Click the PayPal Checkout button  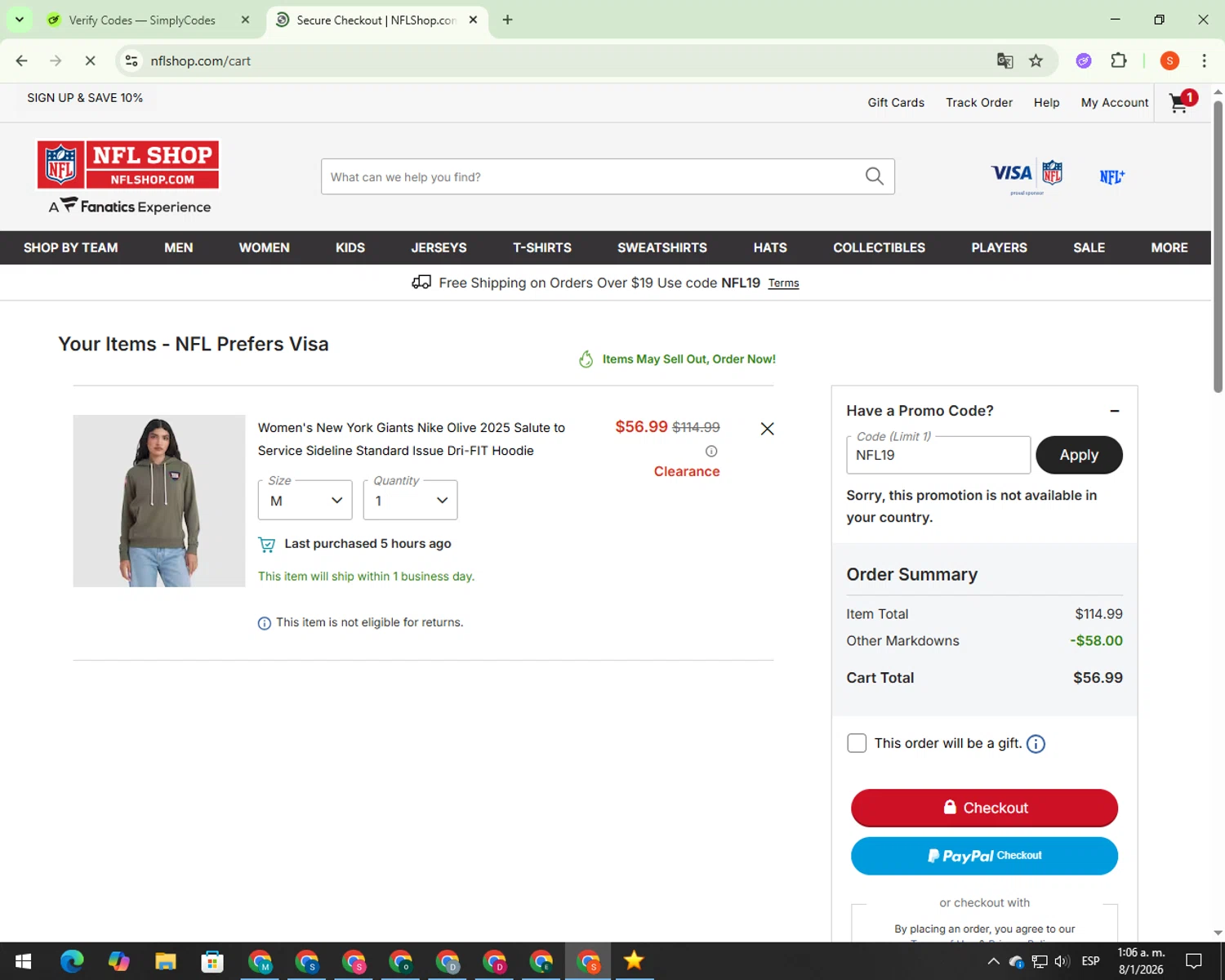(x=984, y=856)
